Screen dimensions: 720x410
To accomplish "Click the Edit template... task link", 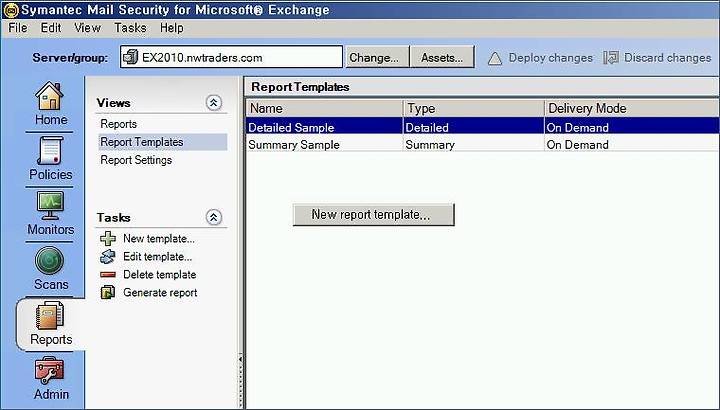I will [158, 257].
